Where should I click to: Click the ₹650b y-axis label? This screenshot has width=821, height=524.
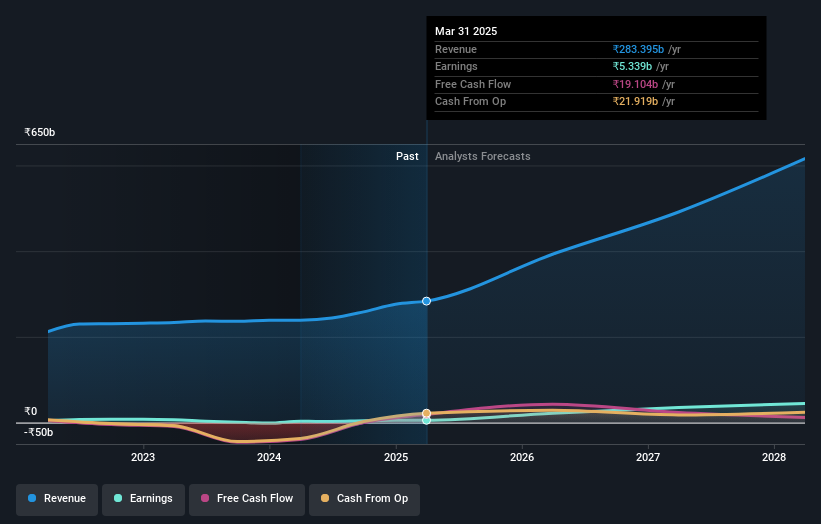[40, 132]
